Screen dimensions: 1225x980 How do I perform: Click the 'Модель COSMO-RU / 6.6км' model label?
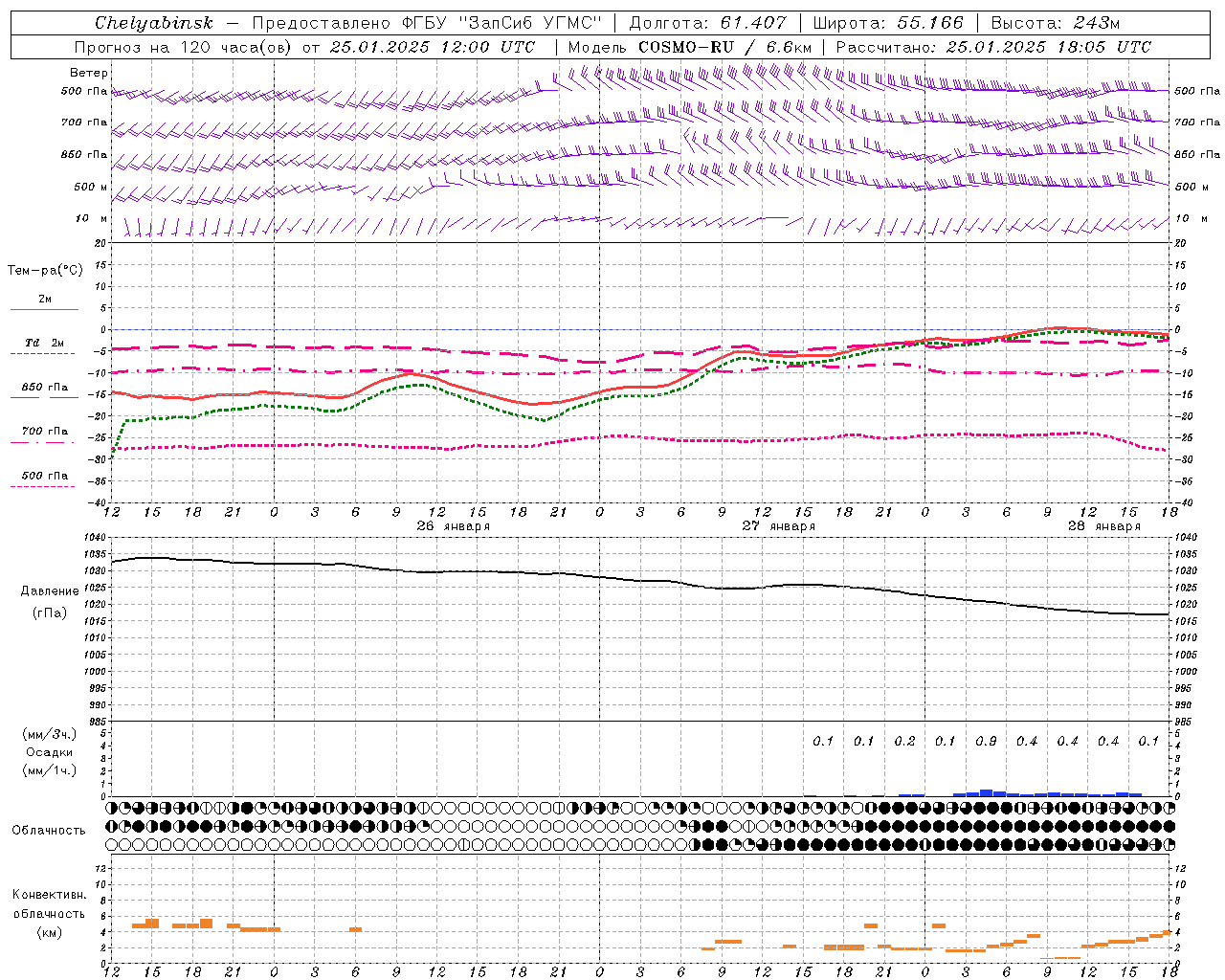click(x=689, y=47)
